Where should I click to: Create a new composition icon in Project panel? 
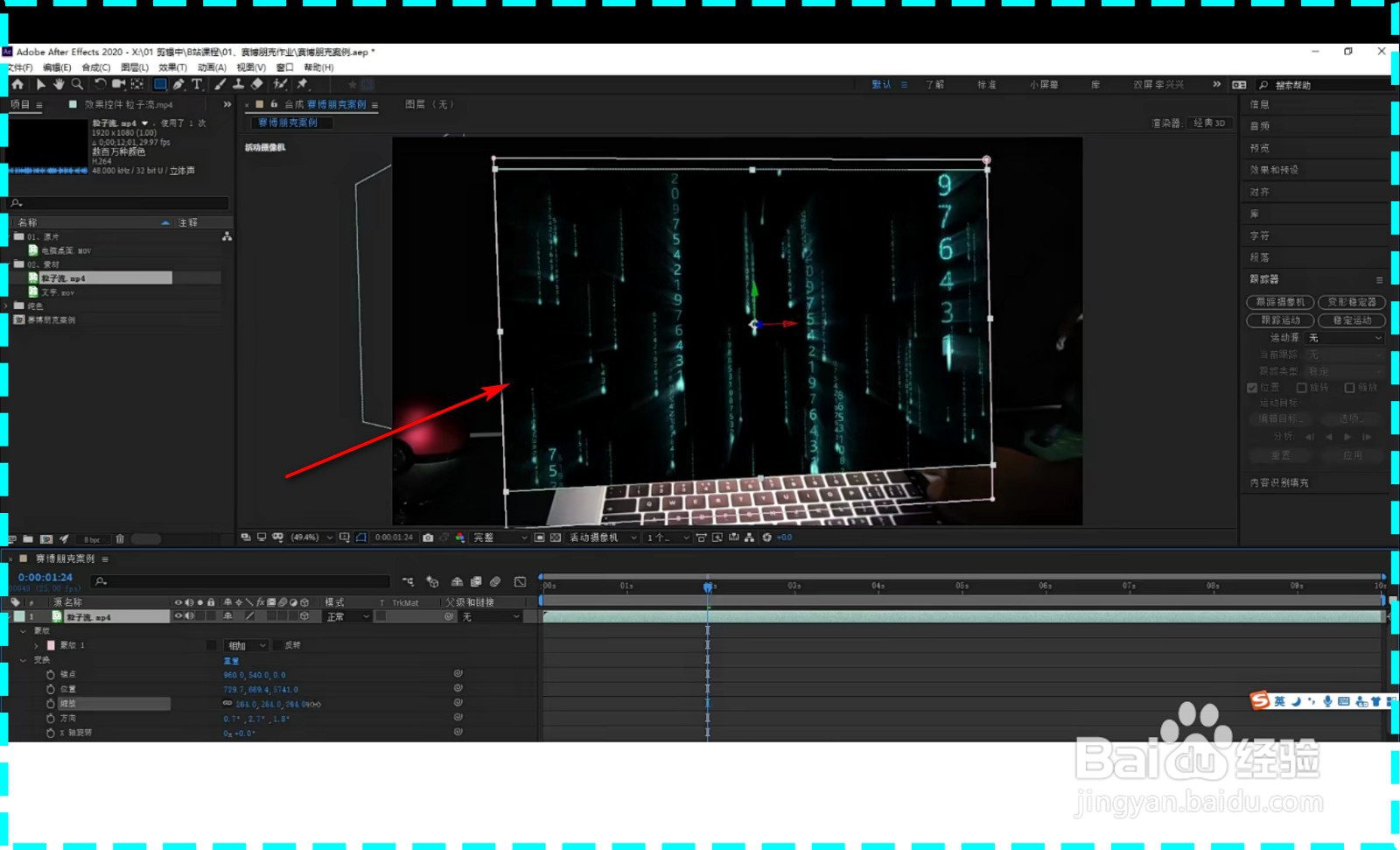coord(46,539)
